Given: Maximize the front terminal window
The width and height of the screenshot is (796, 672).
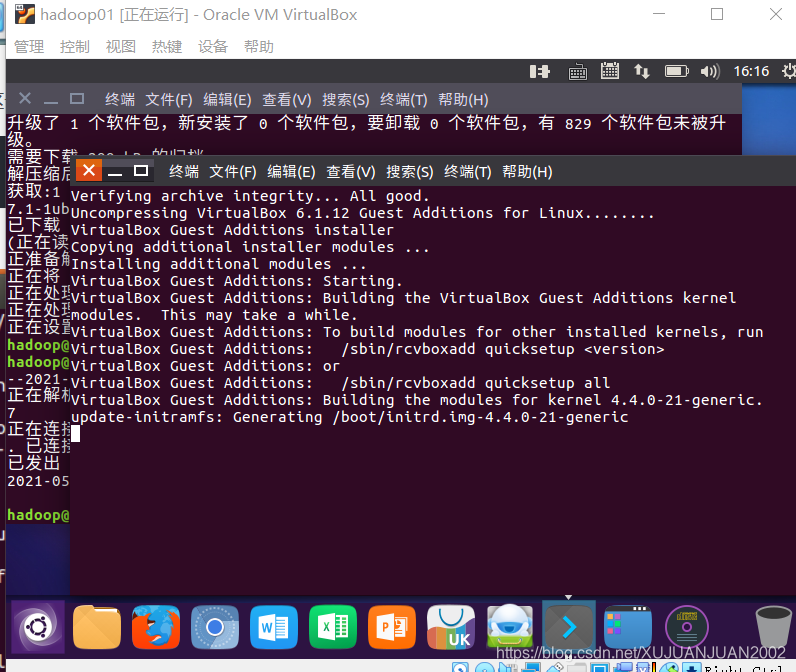Looking at the screenshot, I should tap(141, 171).
